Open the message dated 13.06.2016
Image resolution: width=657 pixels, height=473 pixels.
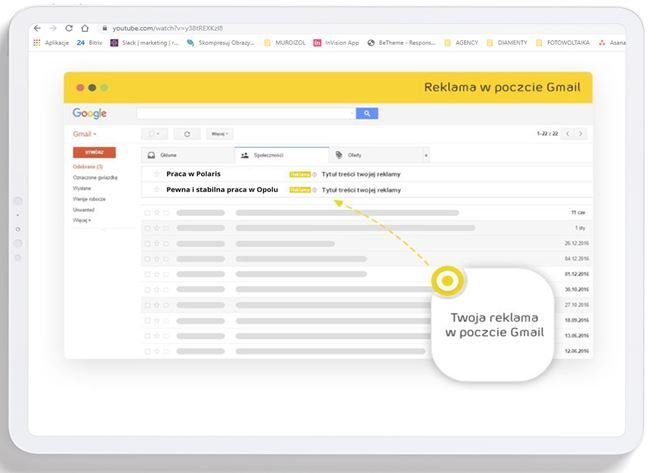[367, 336]
